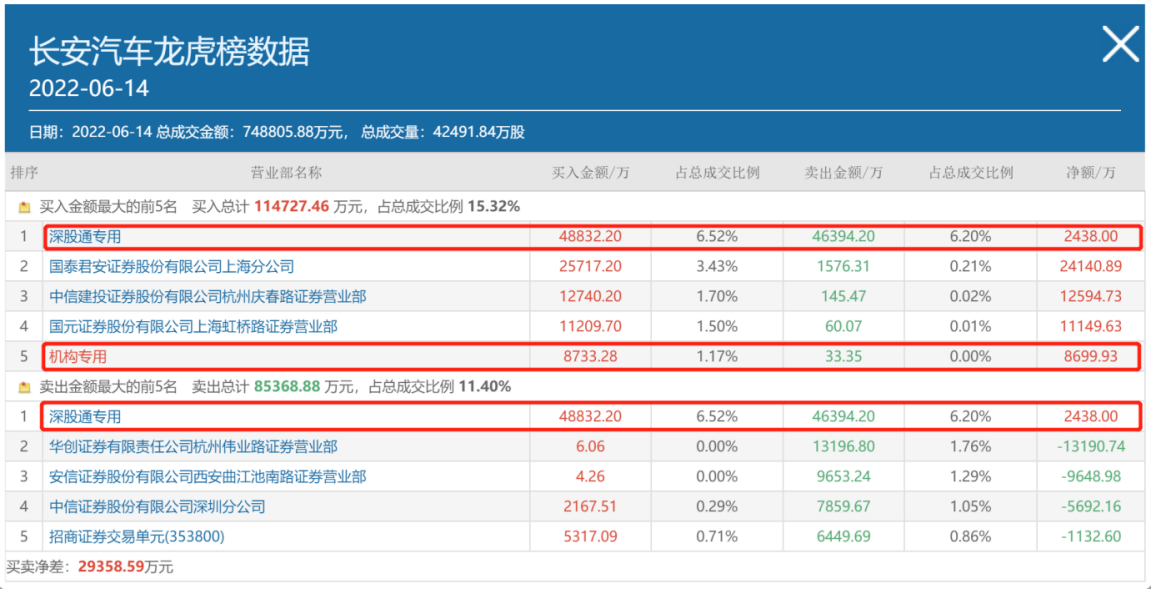Select net amount cell 11149.63
This screenshot has height=589, width=1151.
pos(1092,326)
